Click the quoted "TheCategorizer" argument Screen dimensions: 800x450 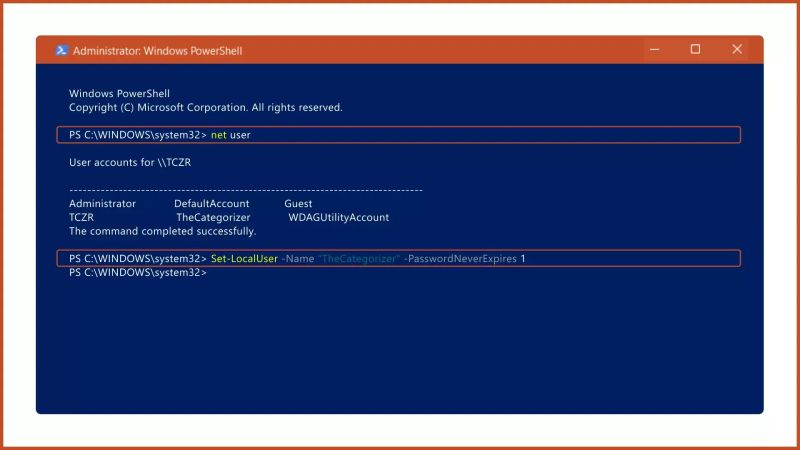tap(359, 259)
